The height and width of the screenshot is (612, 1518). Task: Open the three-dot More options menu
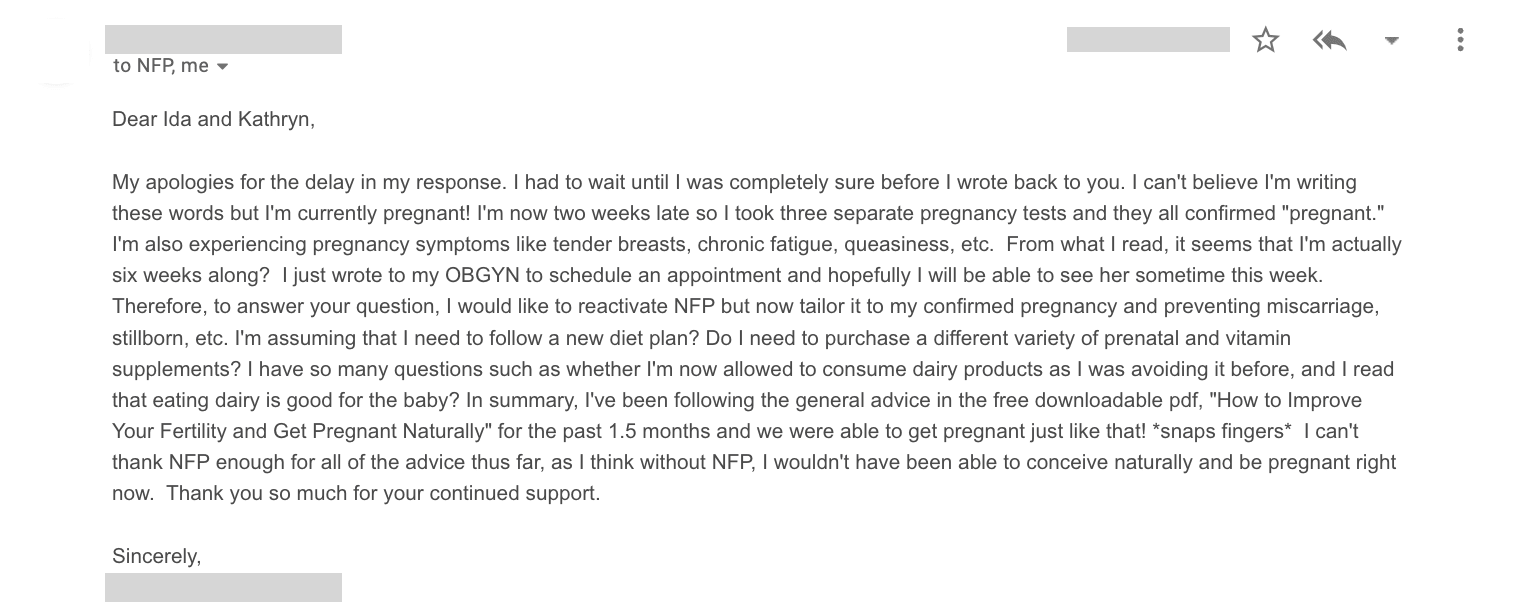1460,40
